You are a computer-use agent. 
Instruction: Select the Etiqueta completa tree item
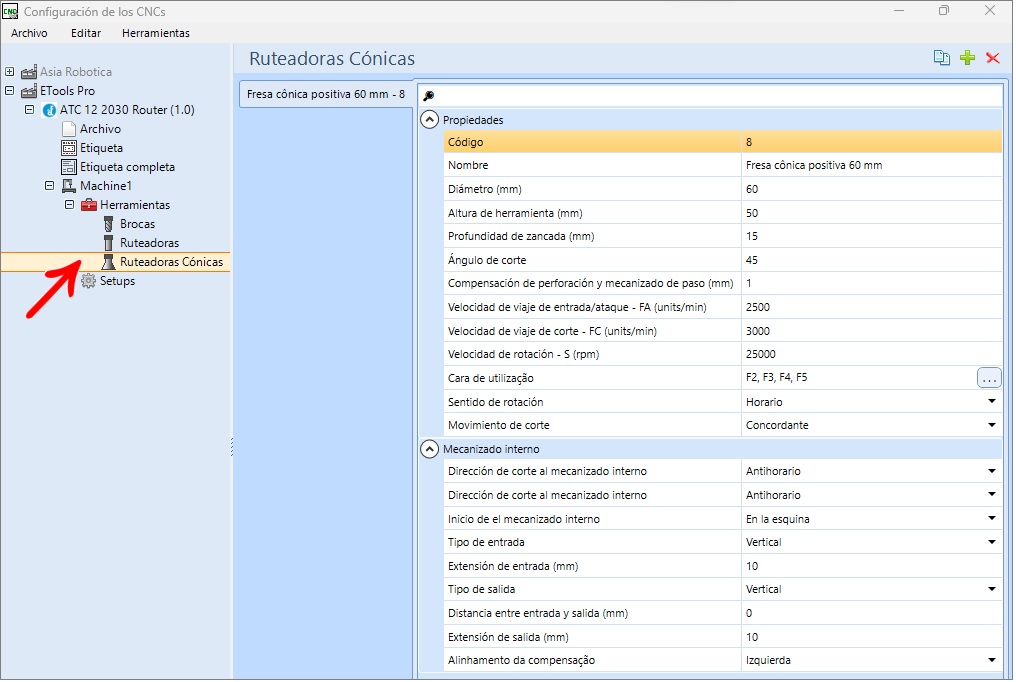(127, 167)
